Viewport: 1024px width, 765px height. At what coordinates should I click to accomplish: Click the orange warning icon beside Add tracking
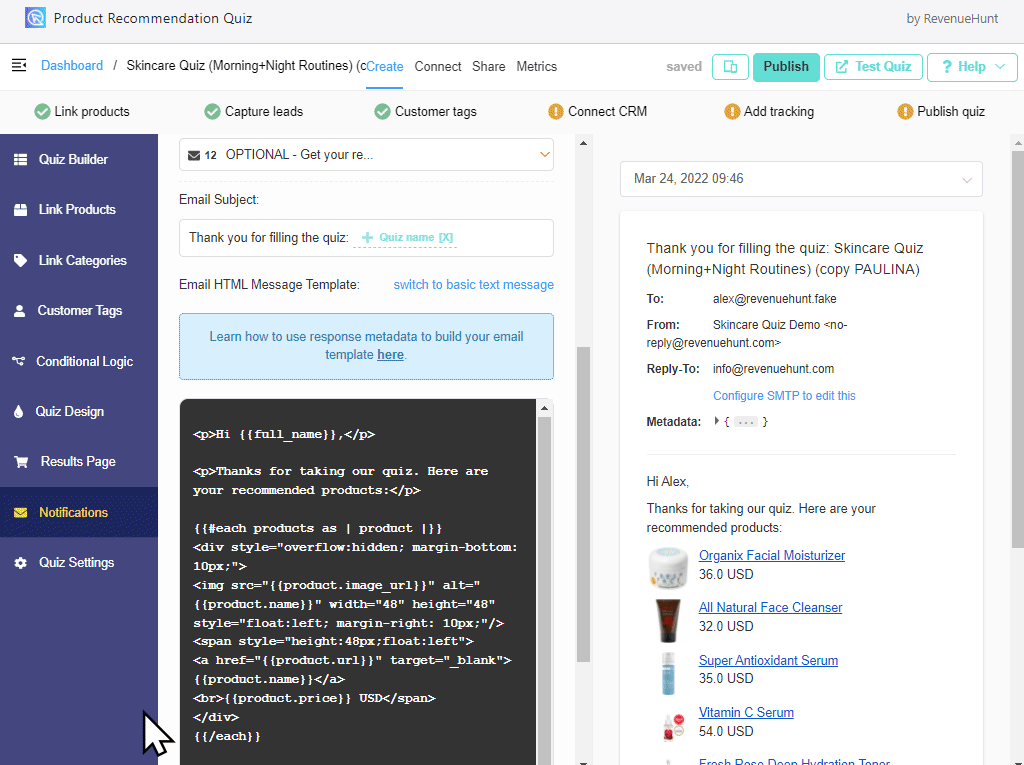732,112
